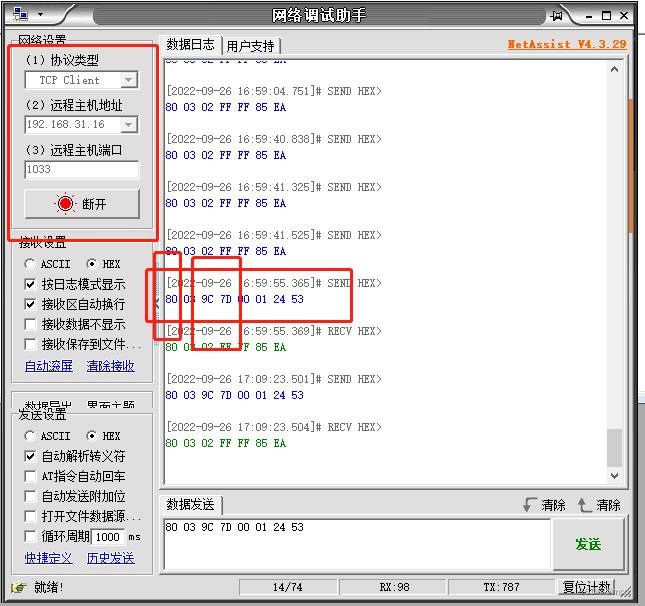The height and width of the screenshot is (606, 645).
Task: Click the RX:98 status counter
Action: click(x=394, y=587)
